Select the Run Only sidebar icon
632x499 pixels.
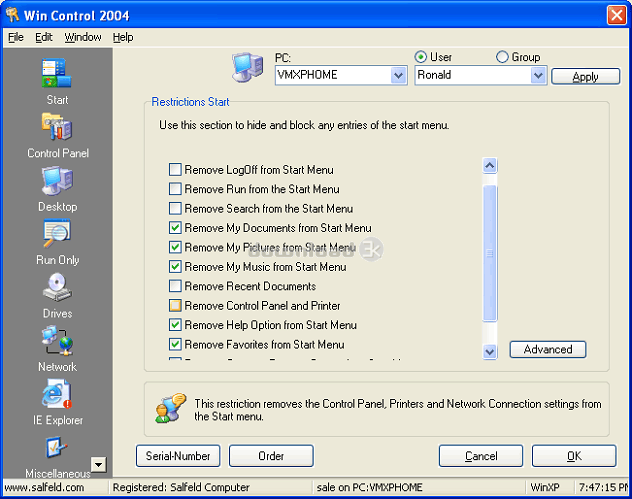pos(56,235)
